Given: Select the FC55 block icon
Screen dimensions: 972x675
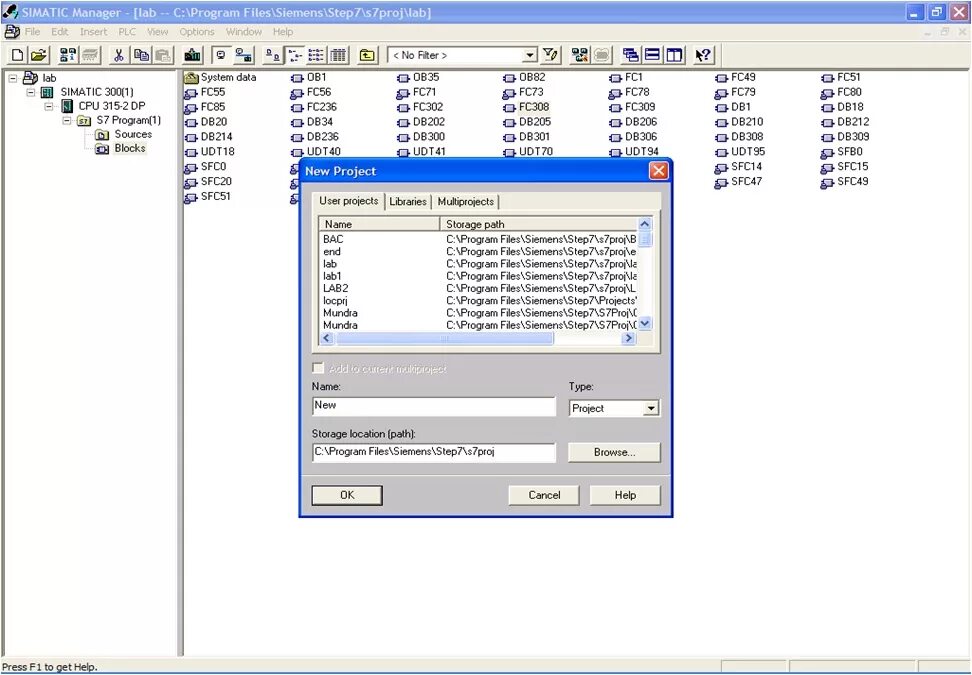Looking at the screenshot, I should (x=191, y=93).
